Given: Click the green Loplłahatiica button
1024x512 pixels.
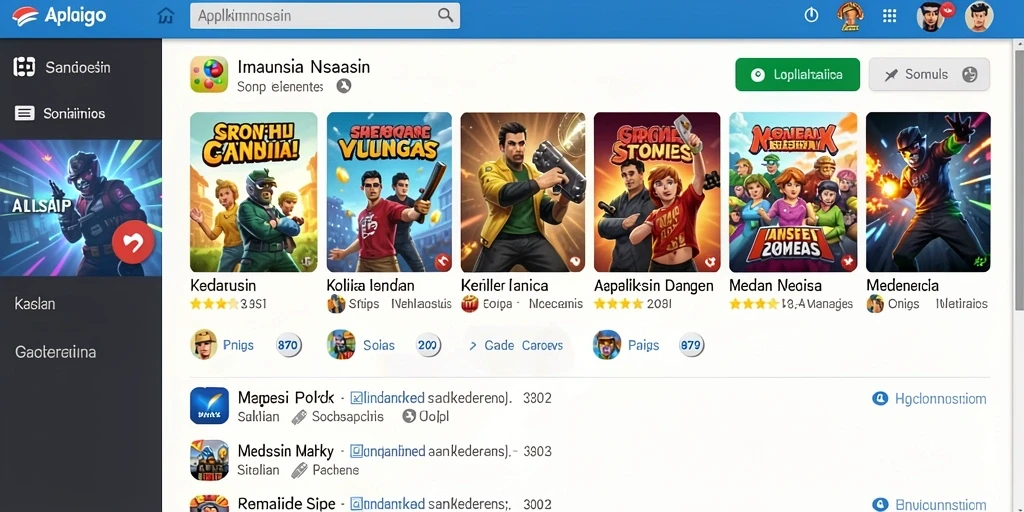Looking at the screenshot, I should (797, 74).
